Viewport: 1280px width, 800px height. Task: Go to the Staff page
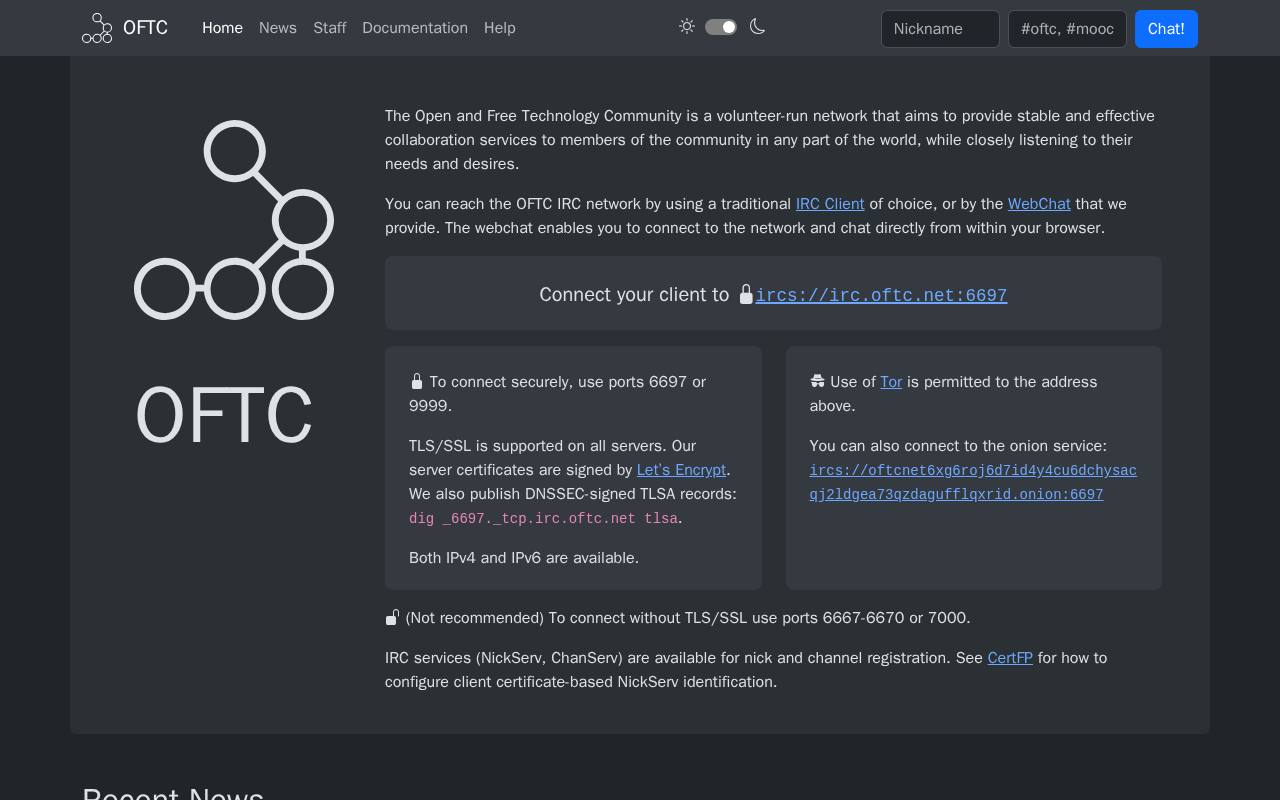coord(330,28)
